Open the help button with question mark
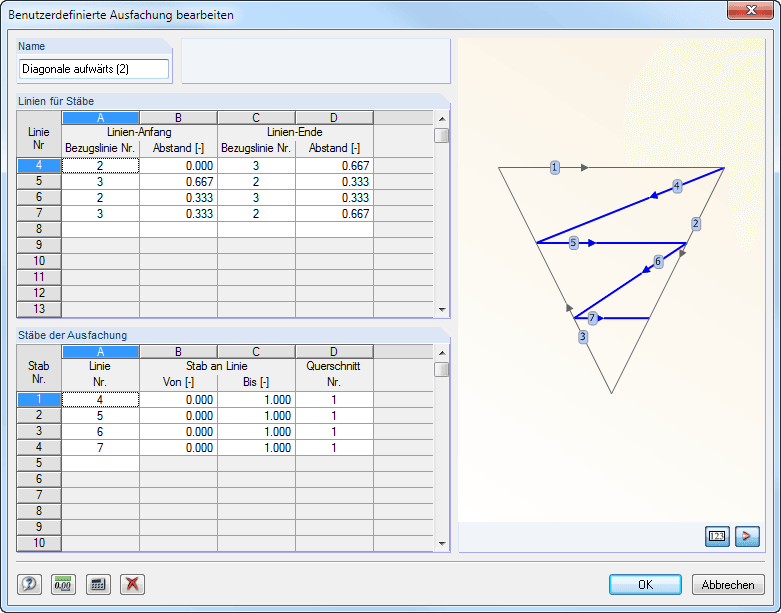 click(29, 584)
